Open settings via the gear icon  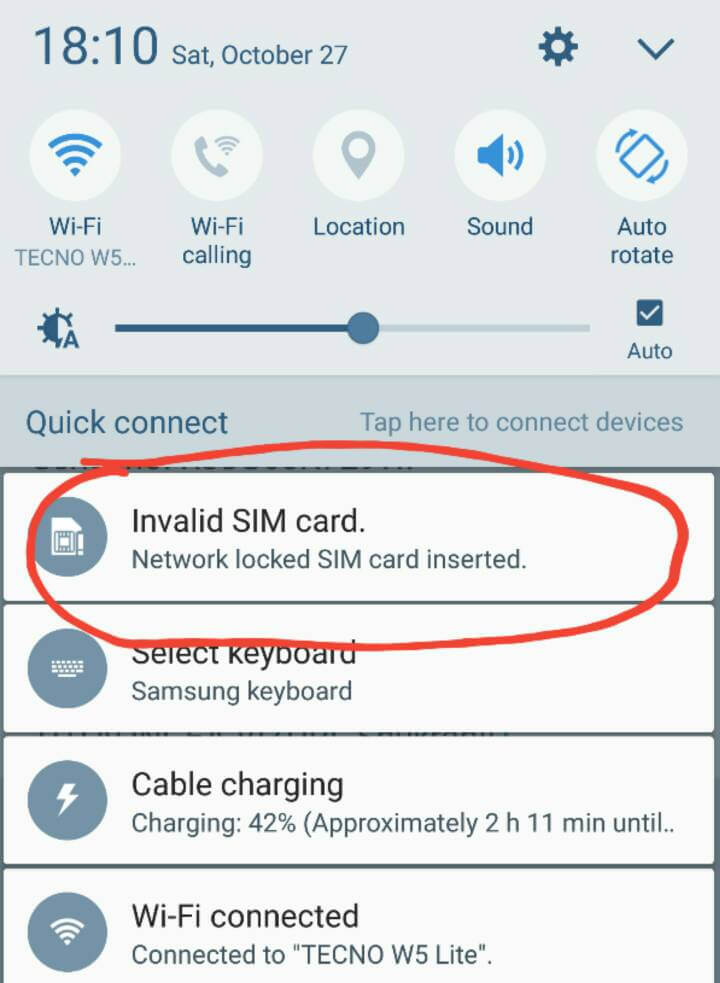558,48
